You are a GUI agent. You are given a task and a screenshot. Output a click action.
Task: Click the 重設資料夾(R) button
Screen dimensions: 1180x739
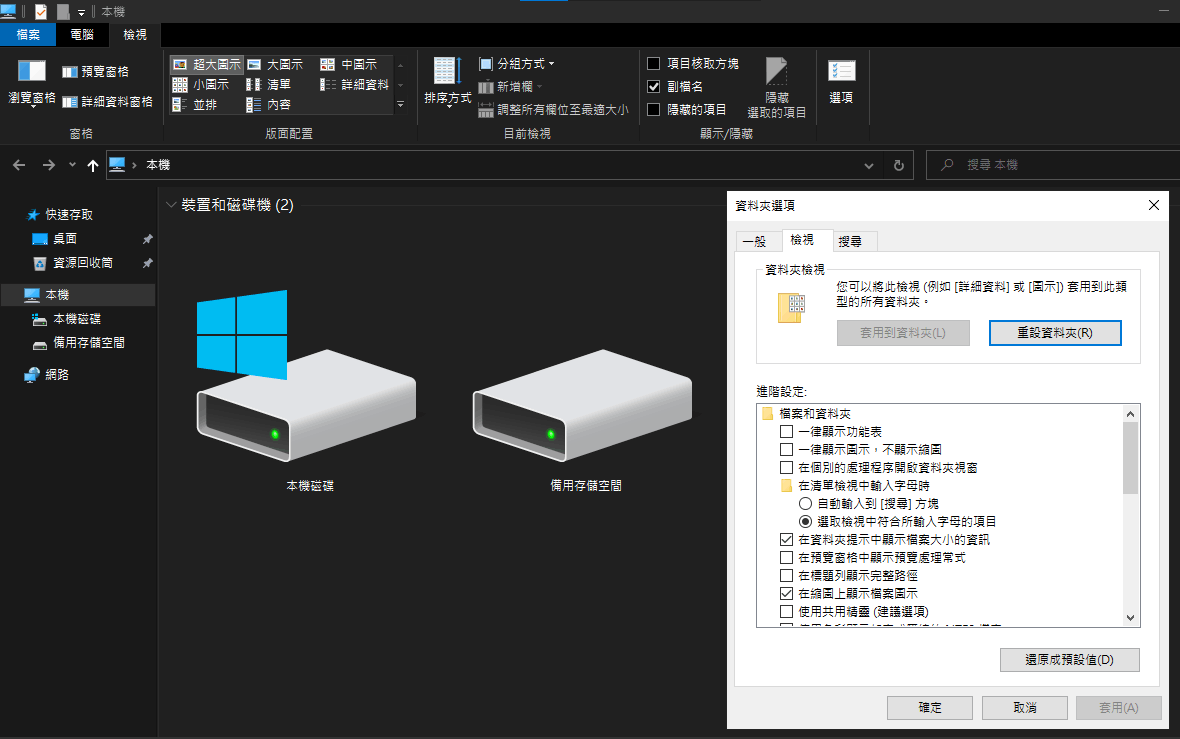pos(1055,333)
